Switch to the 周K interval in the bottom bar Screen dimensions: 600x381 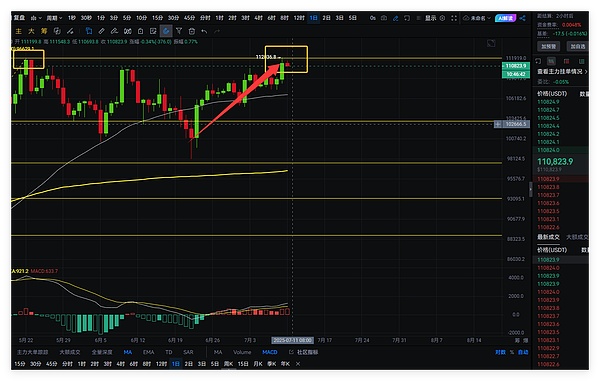228,364
